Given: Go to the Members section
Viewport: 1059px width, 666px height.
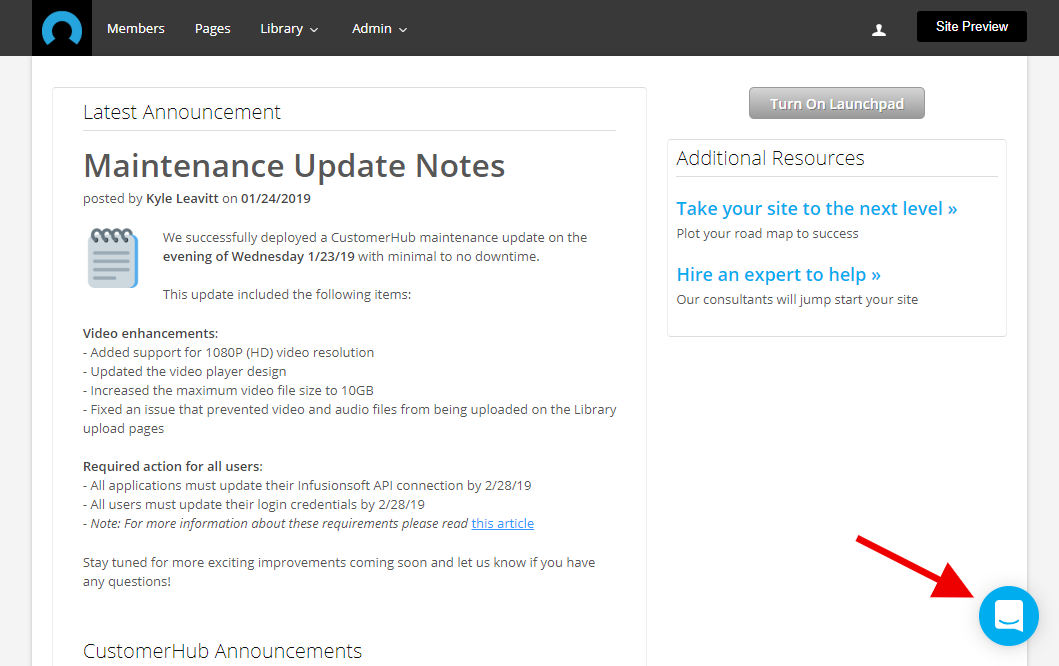Looking at the screenshot, I should [136, 29].
